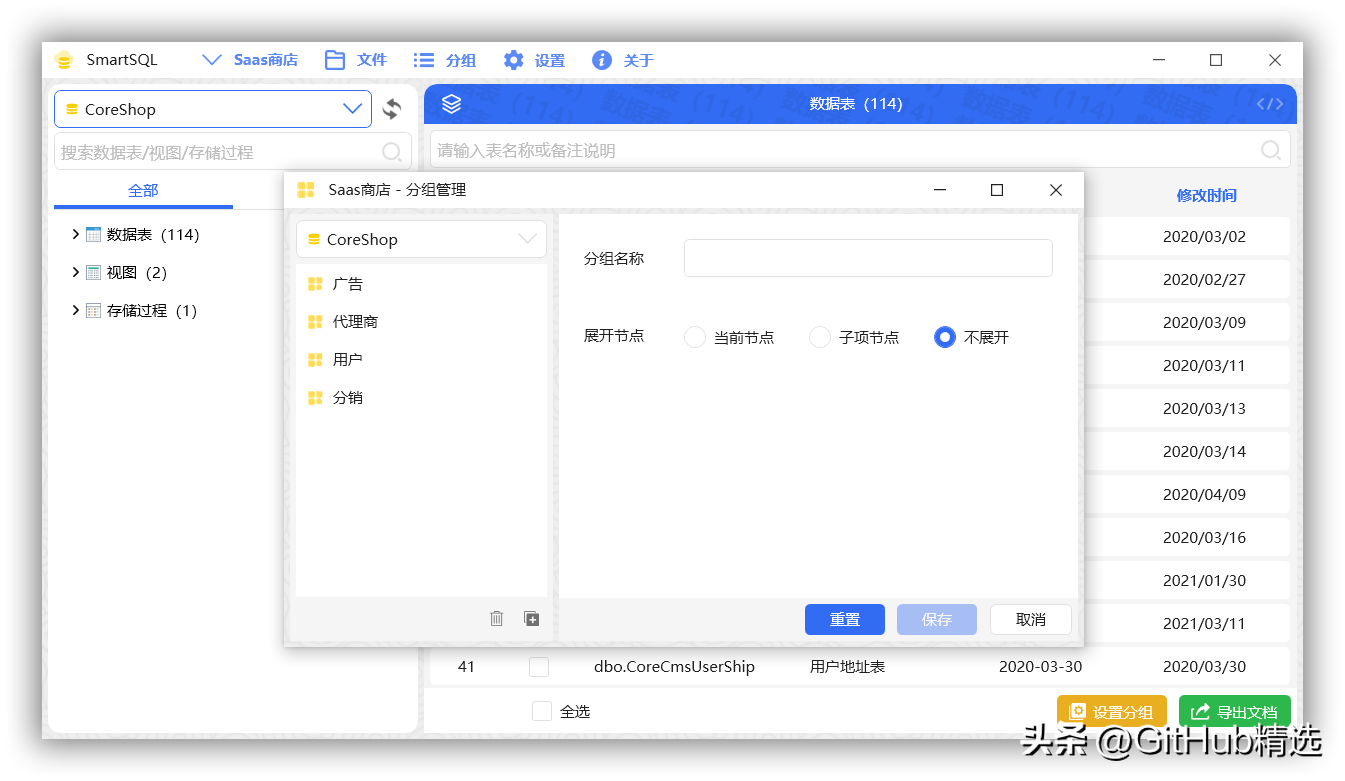The image size is (1345, 781).
Task: Expand the 存储过程 (1) tree node
Action: [x=75, y=310]
